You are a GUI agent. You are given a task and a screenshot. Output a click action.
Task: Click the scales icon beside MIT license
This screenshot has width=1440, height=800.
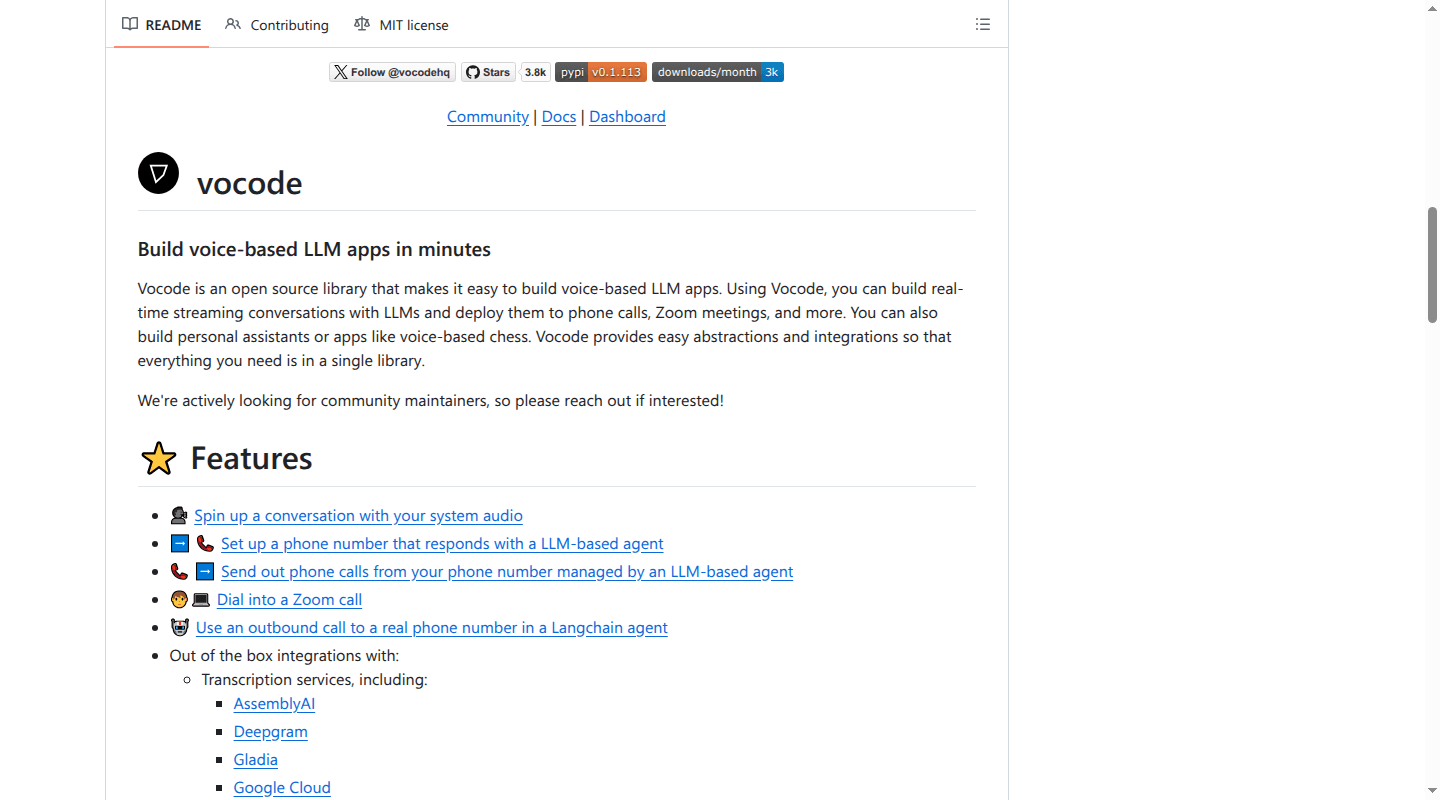point(362,24)
